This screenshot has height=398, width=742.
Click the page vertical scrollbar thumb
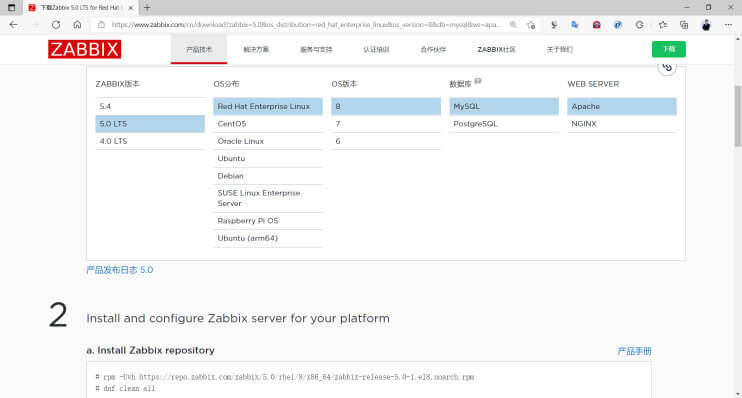pyautogui.click(x=737, y=116)
